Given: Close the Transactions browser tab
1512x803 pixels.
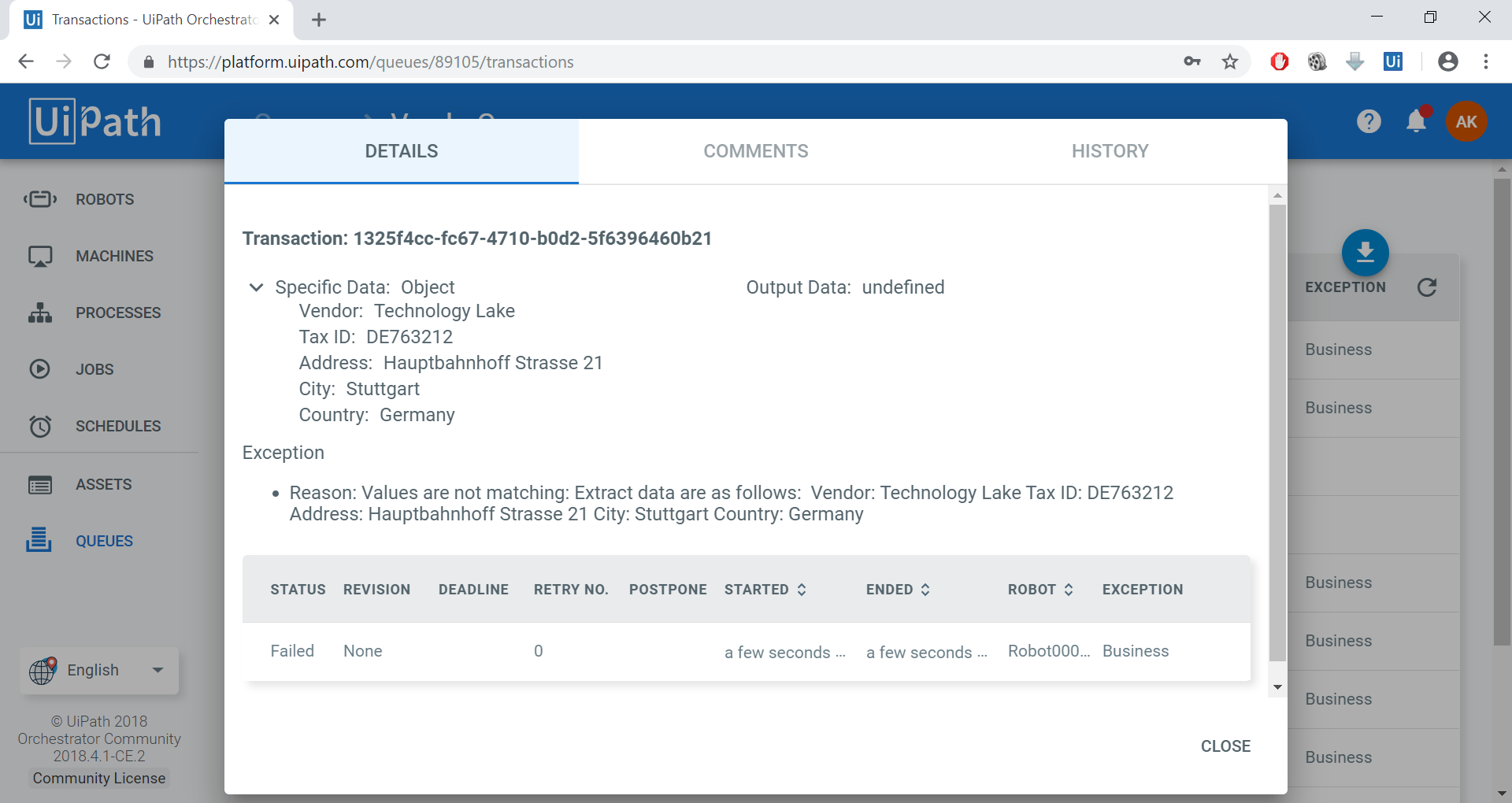Looking at the screenshot, I should click(274, 20).
